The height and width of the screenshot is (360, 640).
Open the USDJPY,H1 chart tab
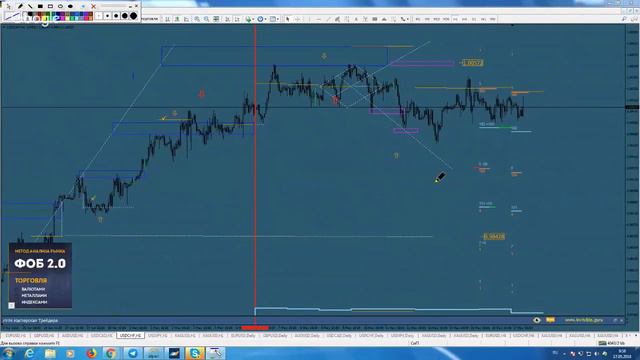click(158, 336)
